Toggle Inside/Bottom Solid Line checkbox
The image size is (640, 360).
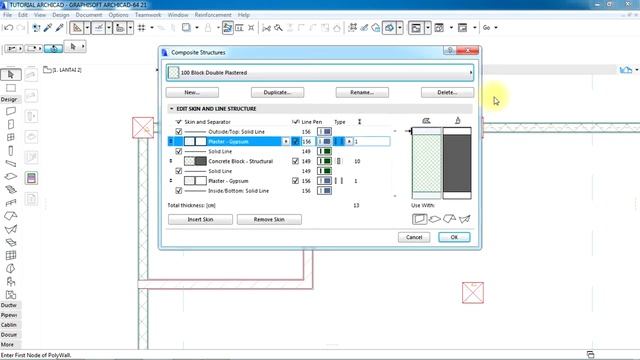pyautogui.click(x=179, y=191)
